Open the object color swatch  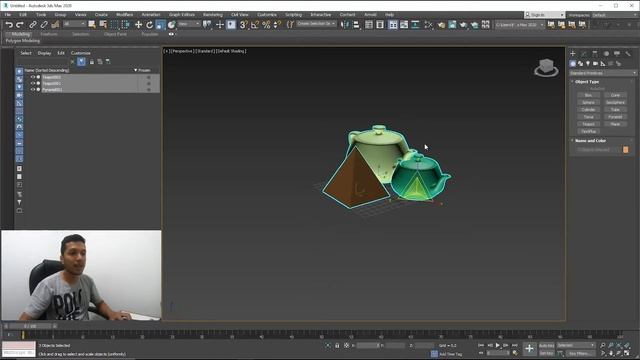(626, 150)
